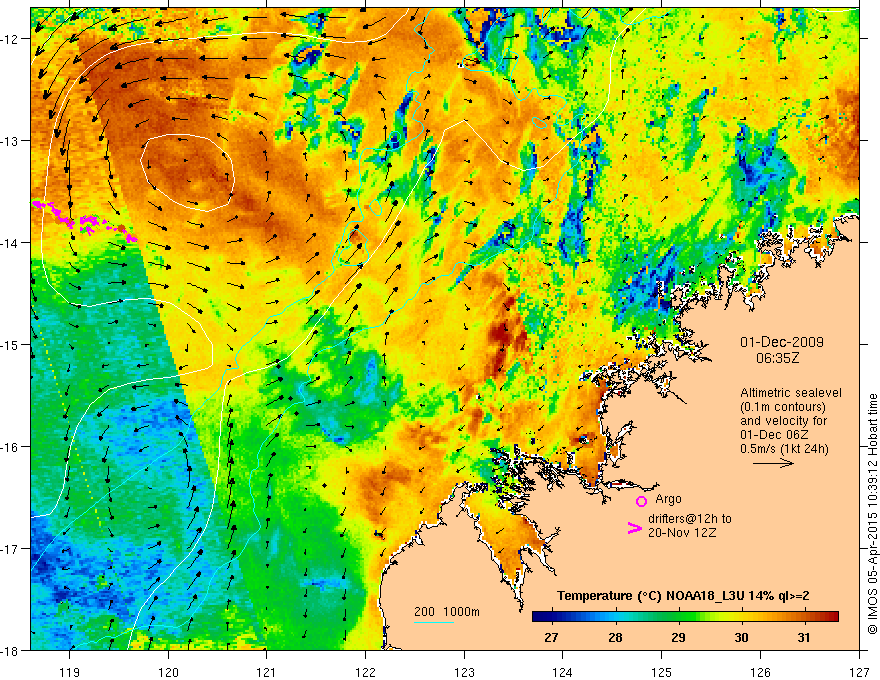Image resolution: width=880 pixels, height=680 pixels.
Task: Click the '0.5m/s (1kt 24h)' label
Action: [784, 449]
